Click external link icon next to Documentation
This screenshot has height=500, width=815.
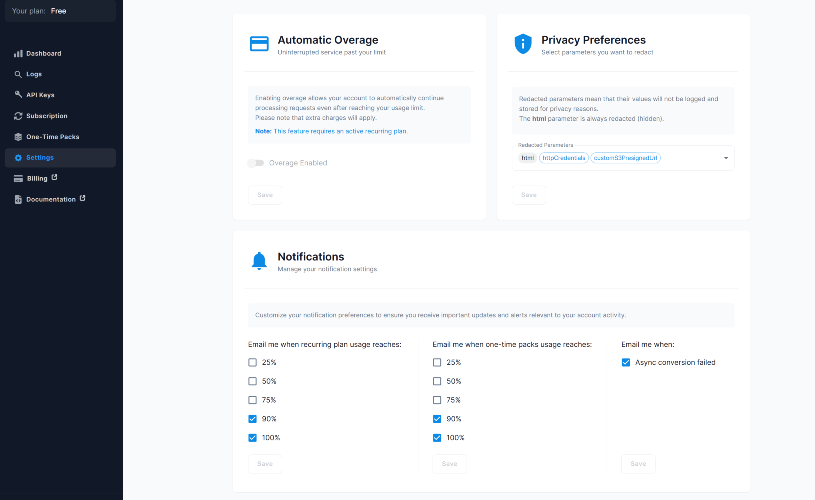pos(82,198)
